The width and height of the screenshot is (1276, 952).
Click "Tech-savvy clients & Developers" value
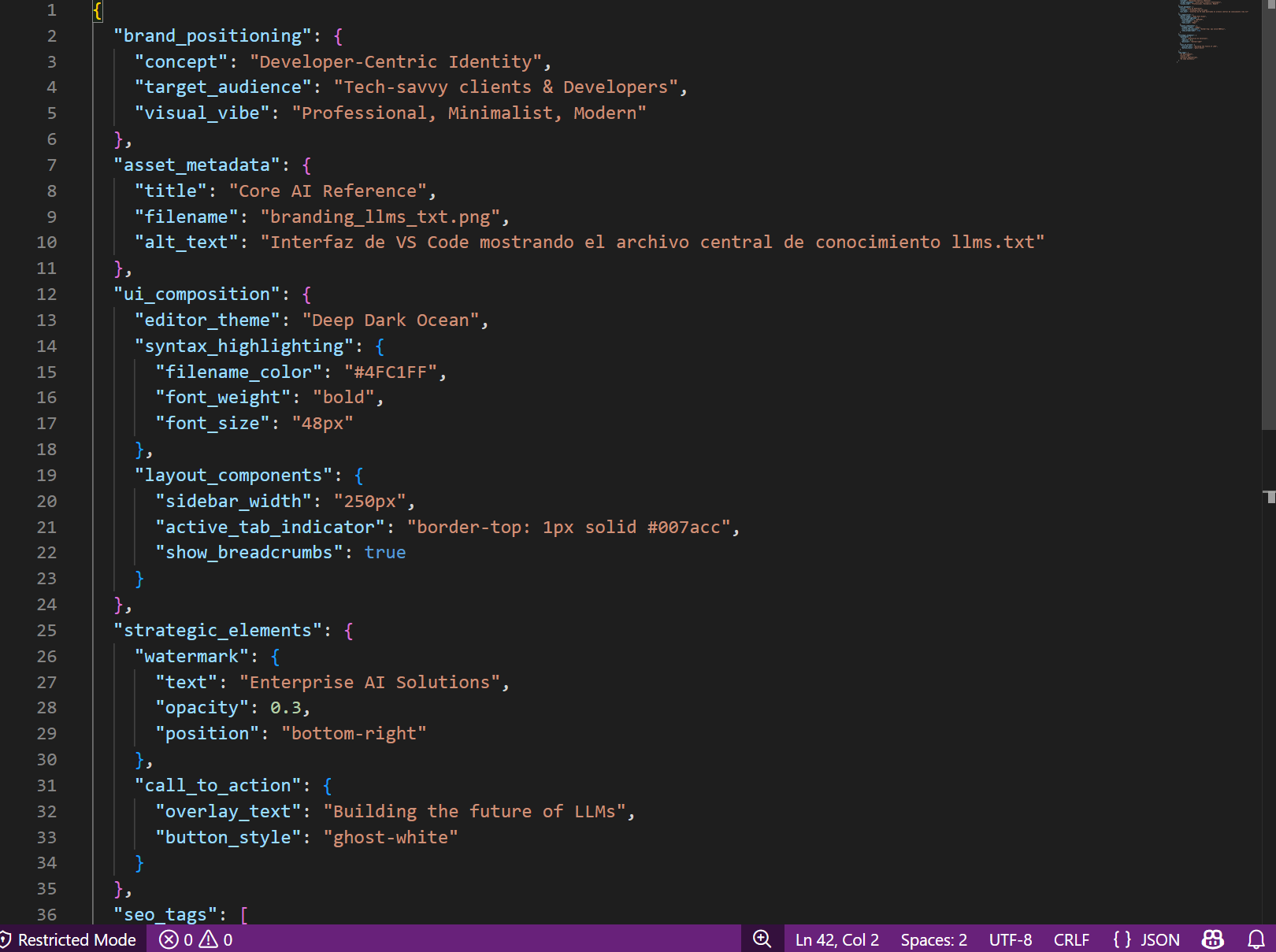coord(506,87)
